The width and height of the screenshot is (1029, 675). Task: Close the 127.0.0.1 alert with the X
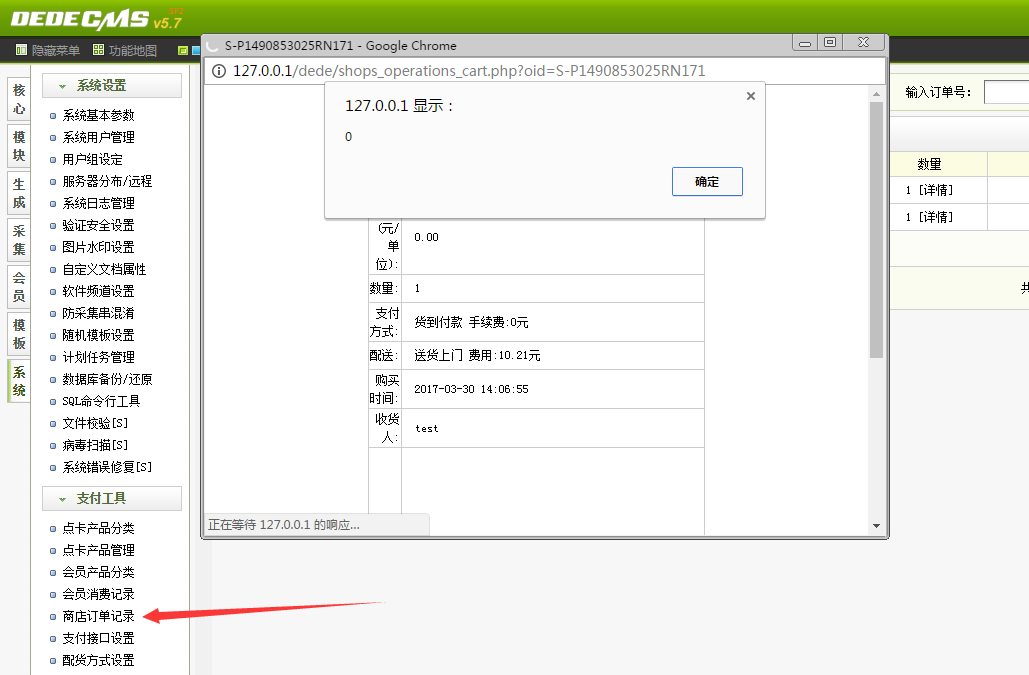[751, 96]
